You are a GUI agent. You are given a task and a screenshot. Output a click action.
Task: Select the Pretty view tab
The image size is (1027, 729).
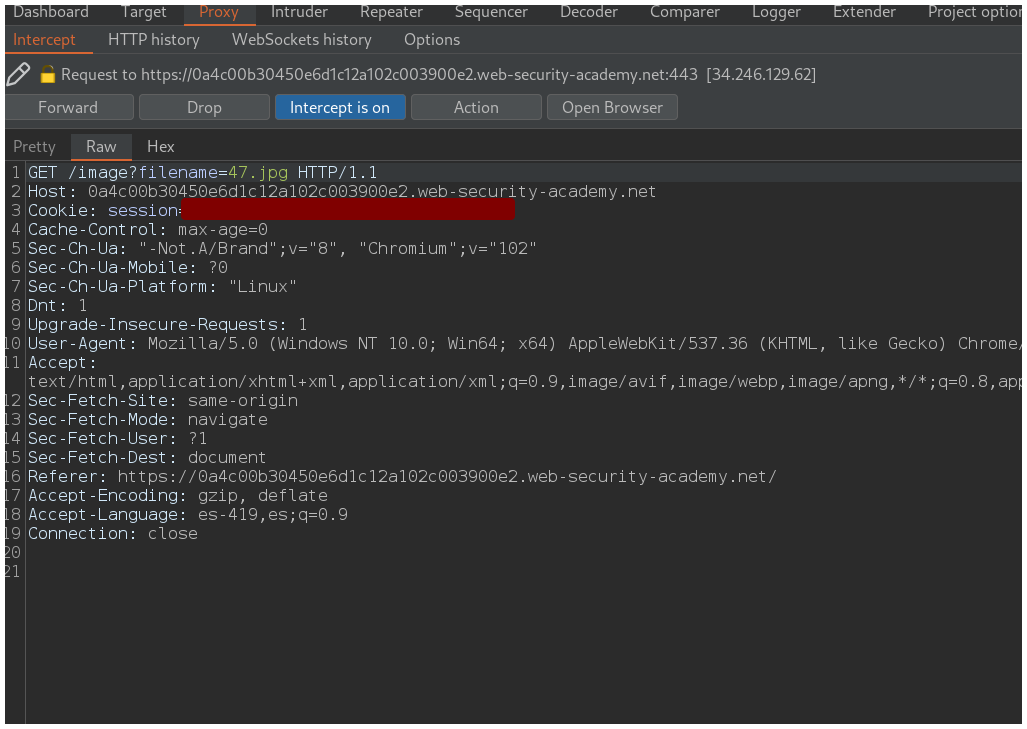pyautogui.click(x=34, y=146)
